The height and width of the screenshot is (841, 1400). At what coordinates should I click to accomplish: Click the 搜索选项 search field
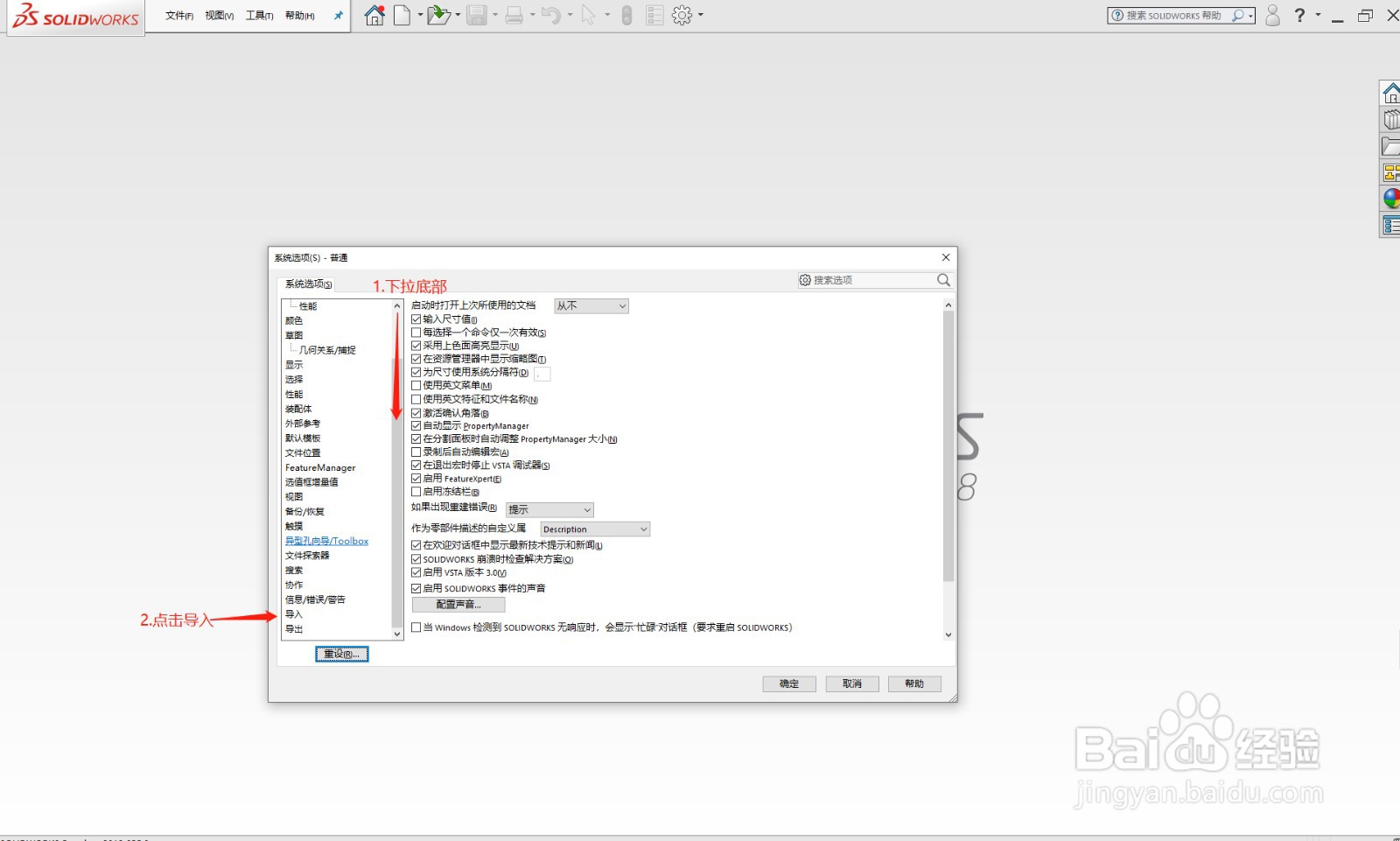click(x=873, y=280)
